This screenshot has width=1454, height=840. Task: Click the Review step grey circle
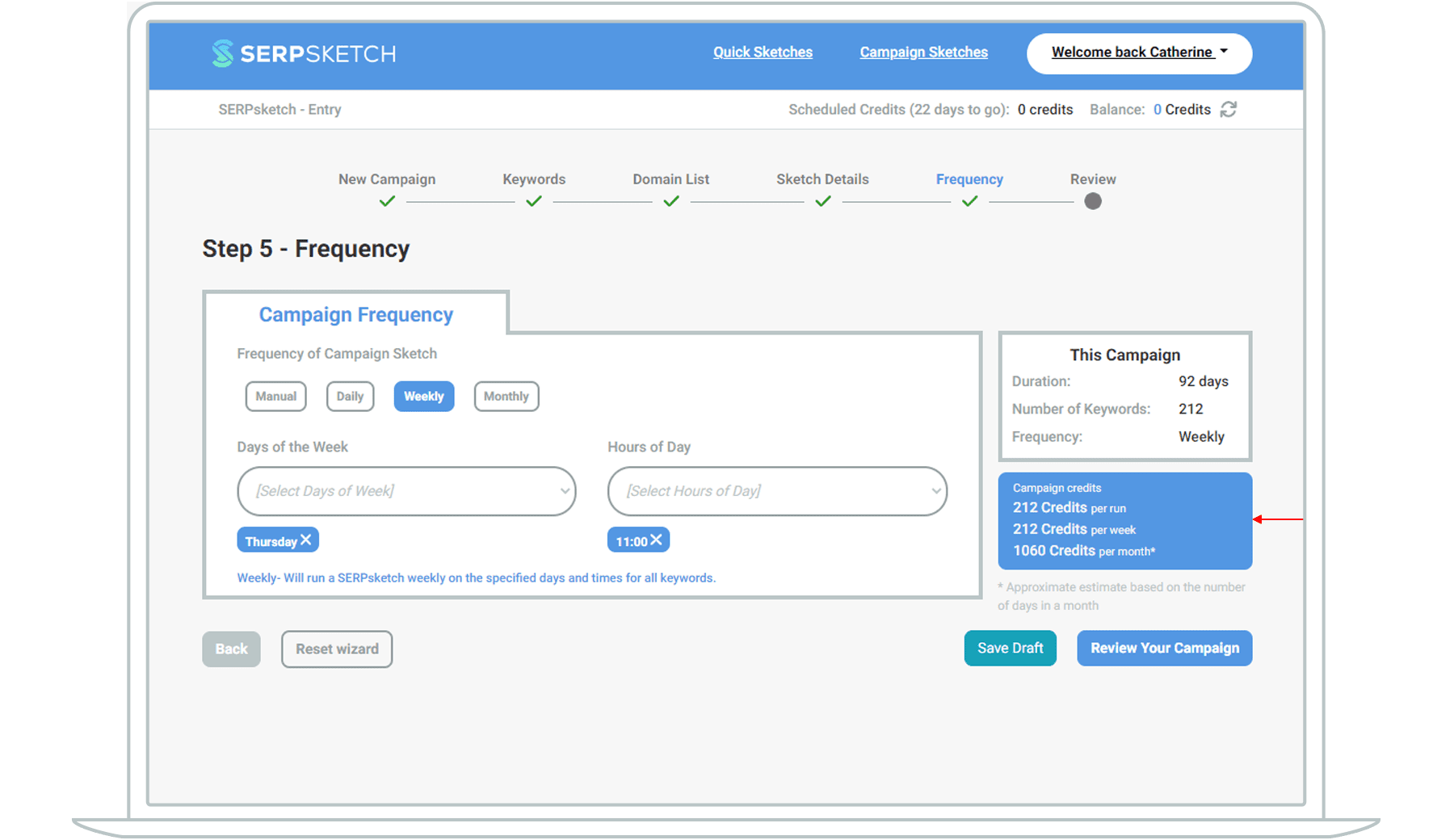[x=1093, y=201]
